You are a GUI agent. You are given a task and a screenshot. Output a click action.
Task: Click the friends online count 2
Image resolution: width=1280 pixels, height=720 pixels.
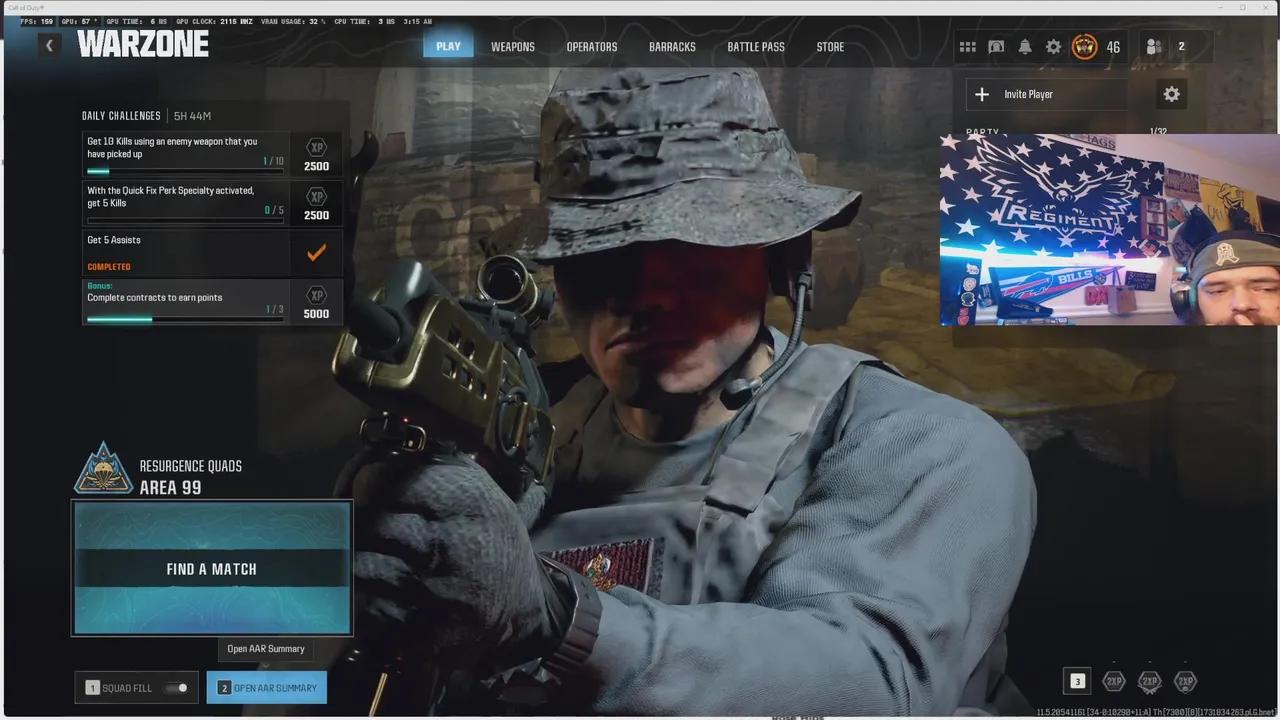click(1181, 46)
